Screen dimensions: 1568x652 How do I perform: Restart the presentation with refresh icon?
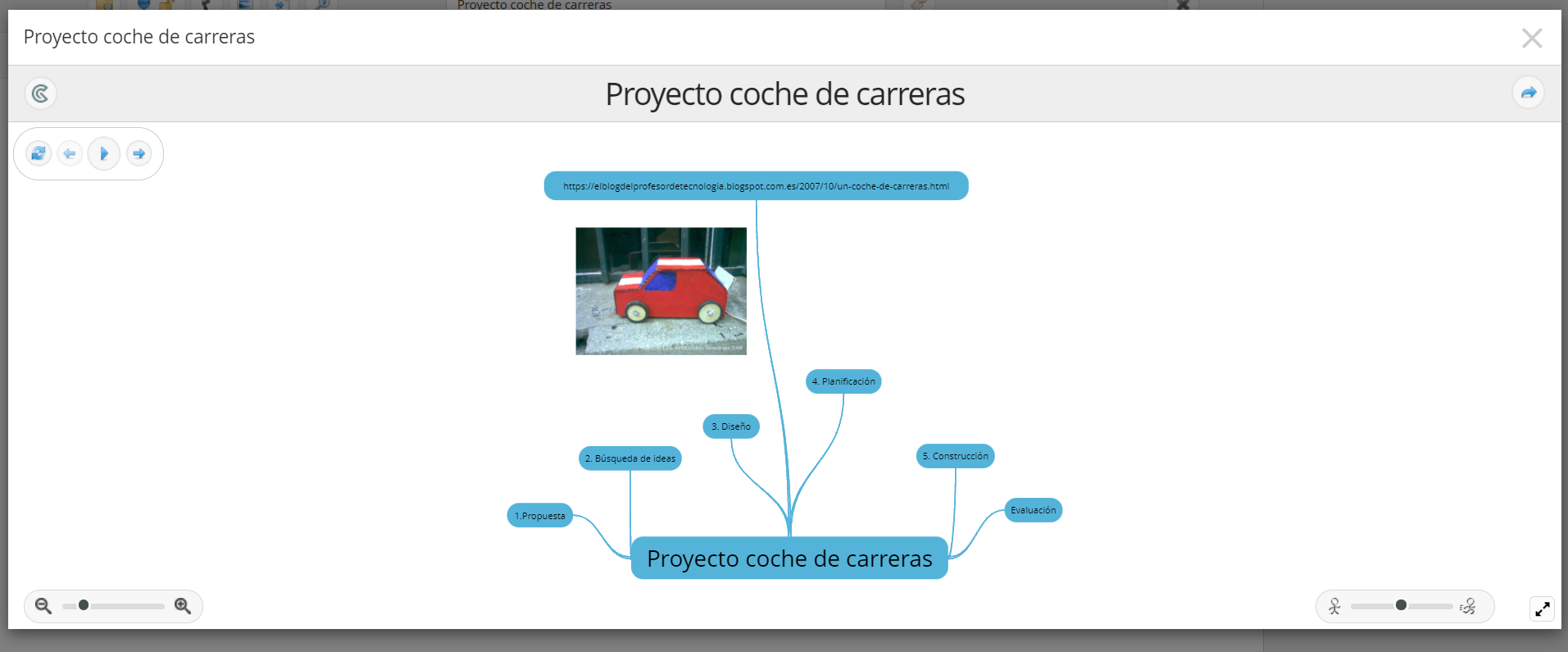coord(39,153)
